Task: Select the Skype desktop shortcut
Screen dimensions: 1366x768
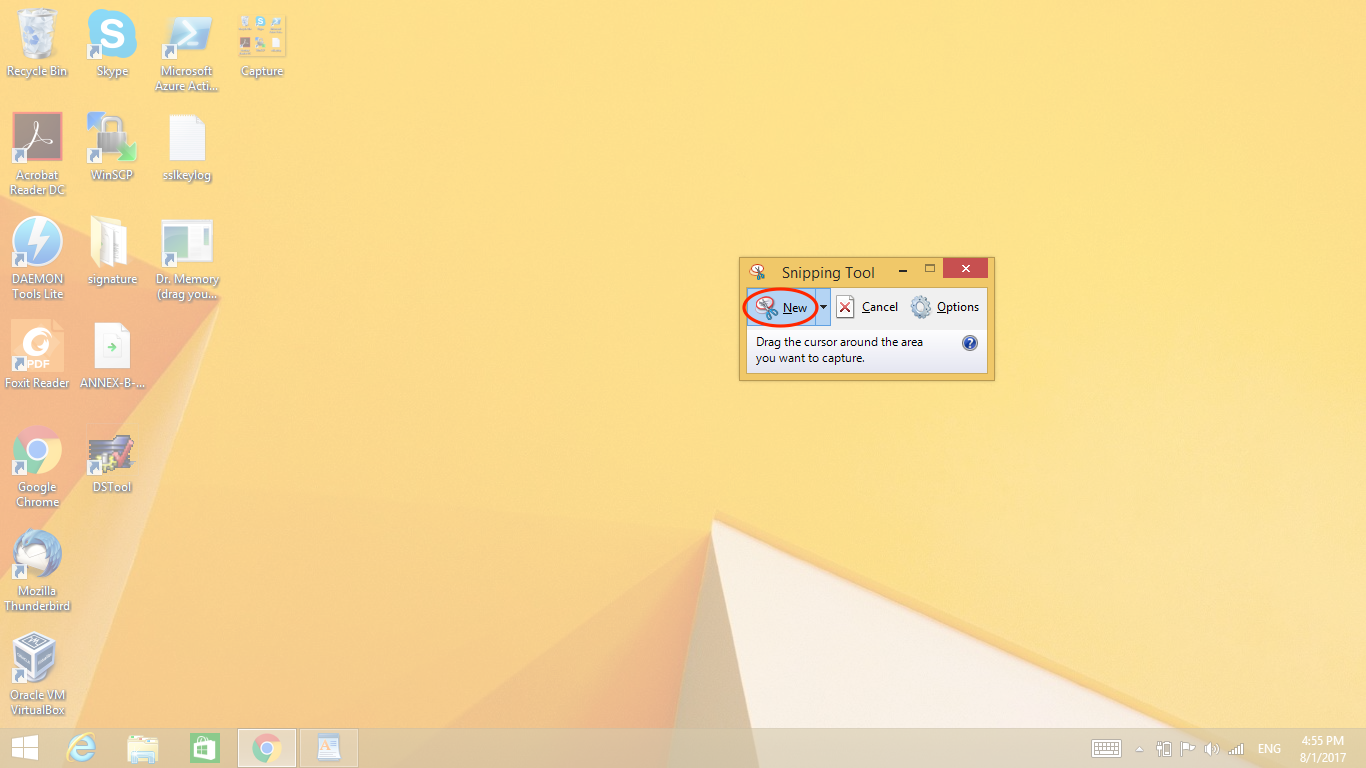Action: pyautogui.click(x=112, y=43)
